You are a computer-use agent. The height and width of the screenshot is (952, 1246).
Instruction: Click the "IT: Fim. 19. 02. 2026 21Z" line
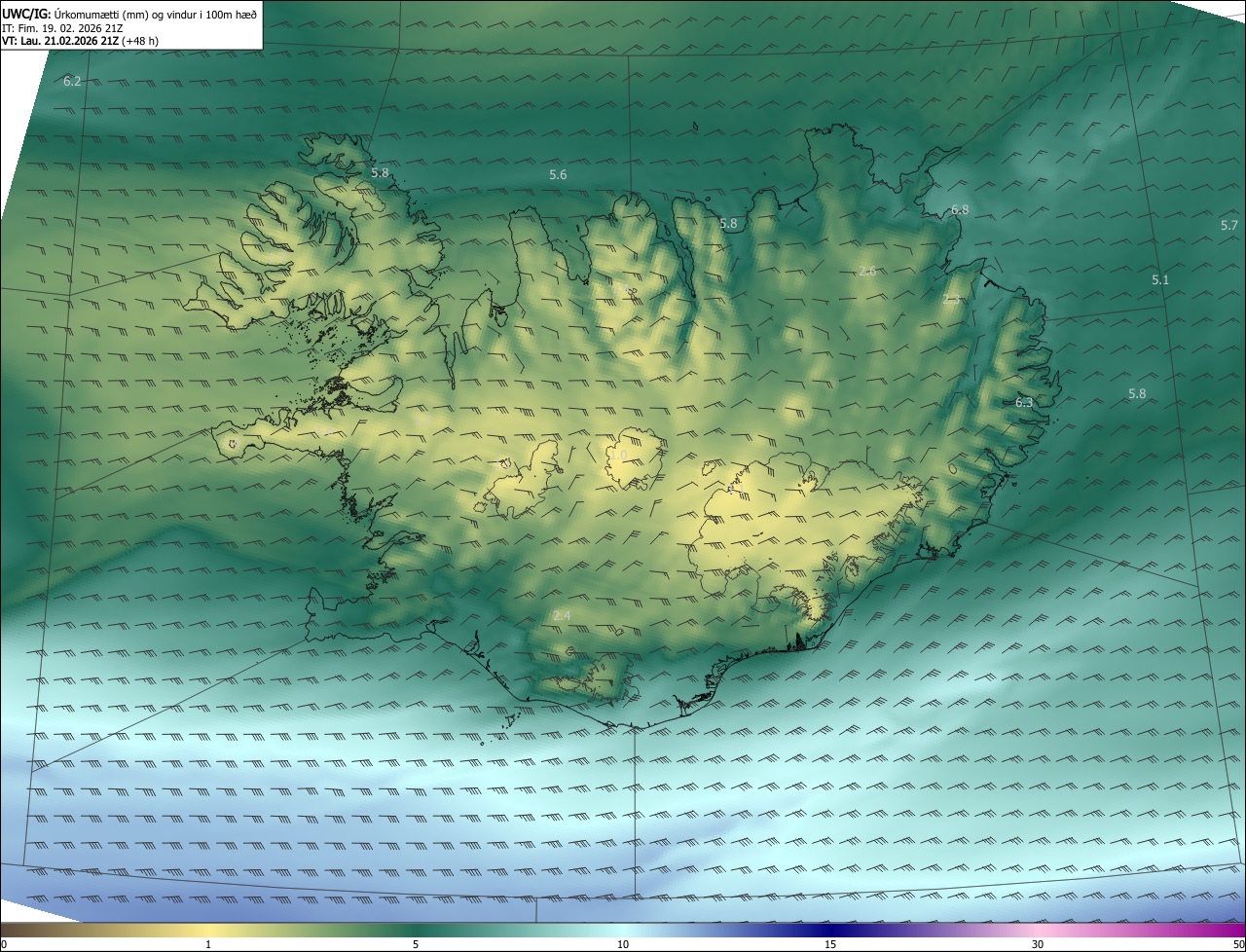click(62, 28)
